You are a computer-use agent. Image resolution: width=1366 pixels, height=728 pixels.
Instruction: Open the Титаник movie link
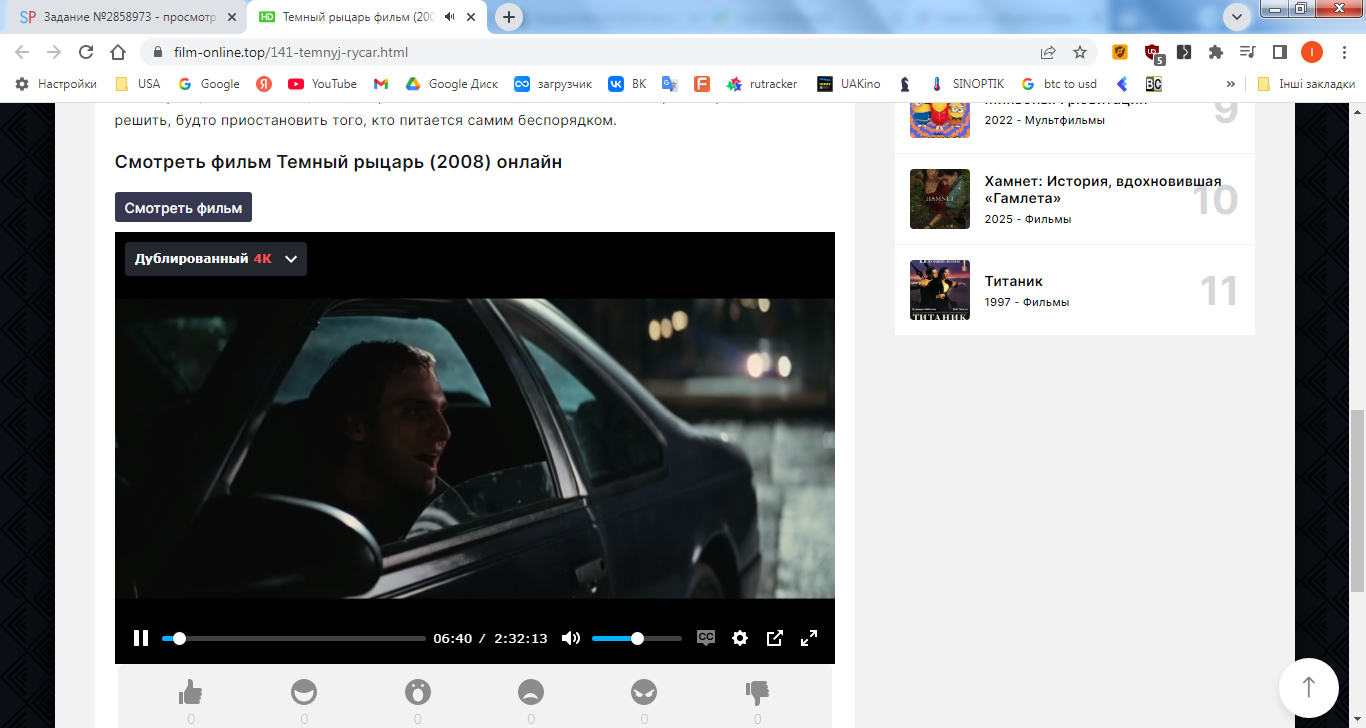(1014, 281)
